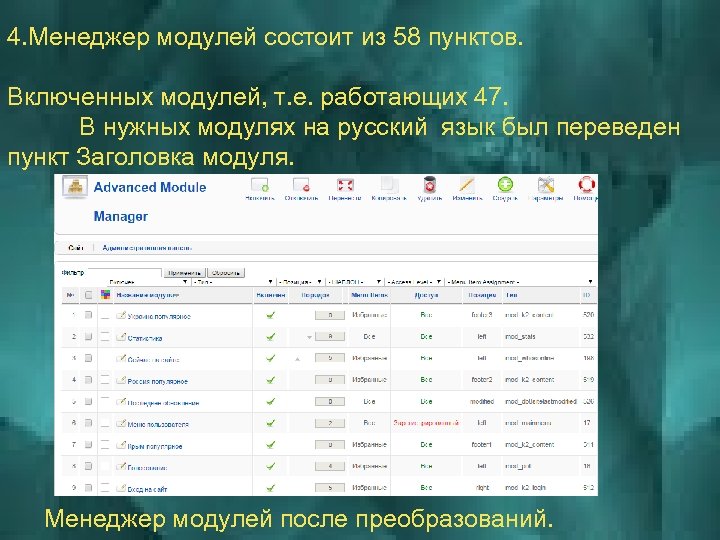Click edit icon beside Украина популярное
The image size is (720, 540).
tap(121, 315)
